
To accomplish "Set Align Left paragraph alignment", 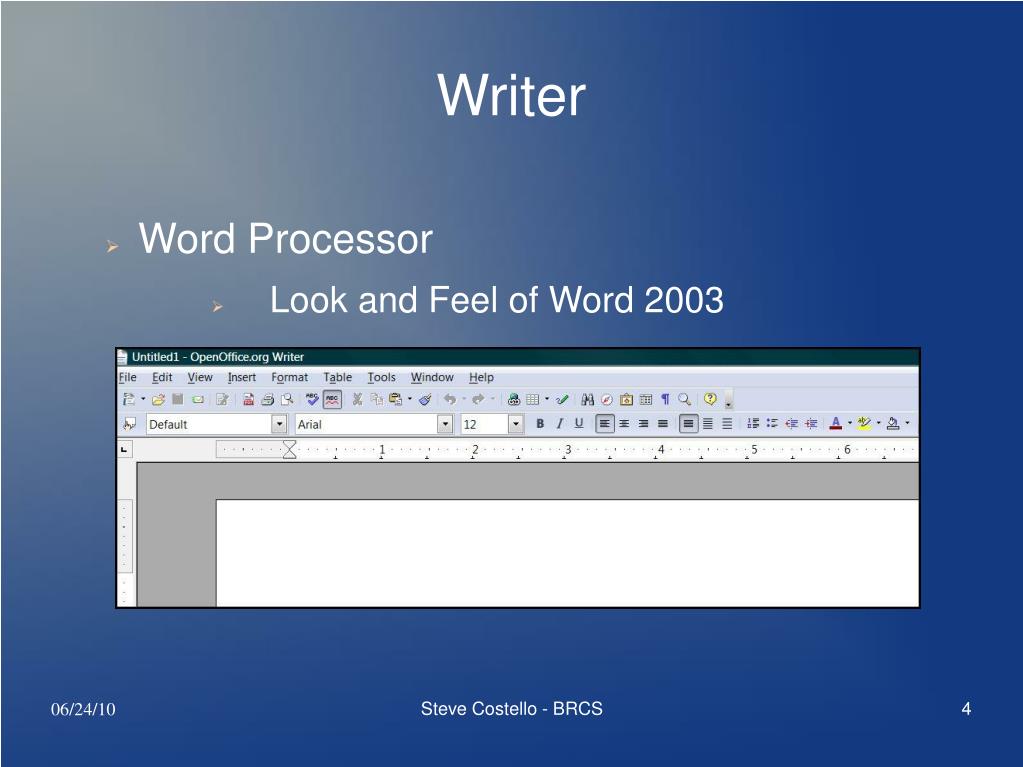I will (x=605, y=424).
